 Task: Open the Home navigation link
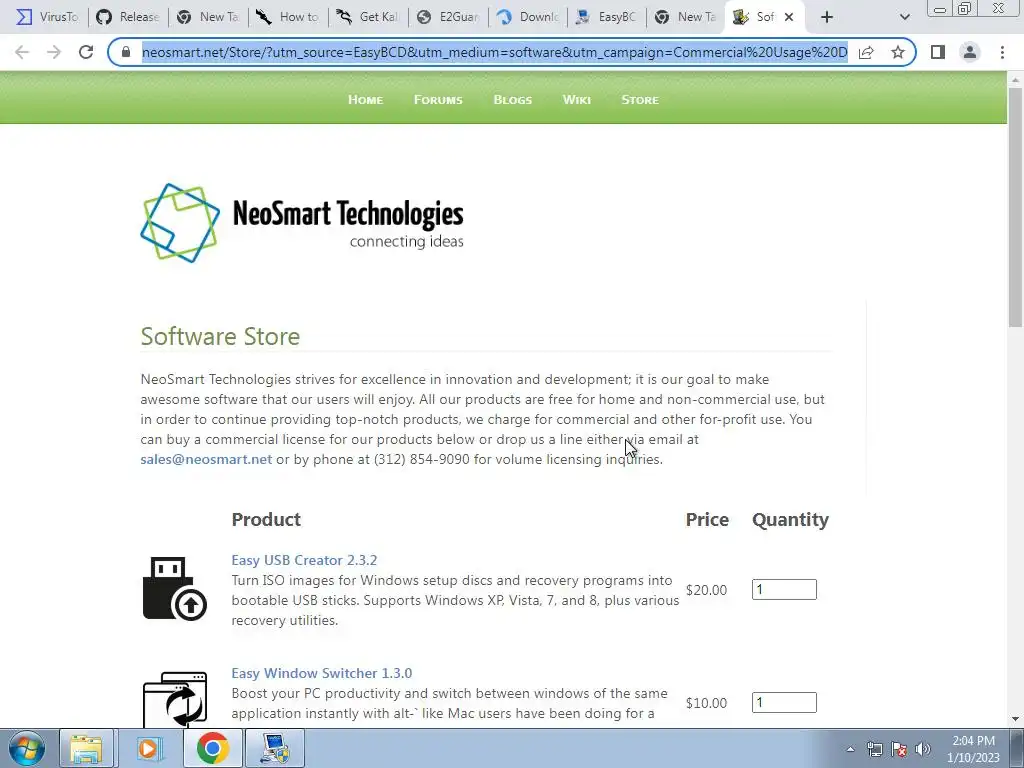click(365, 100)
